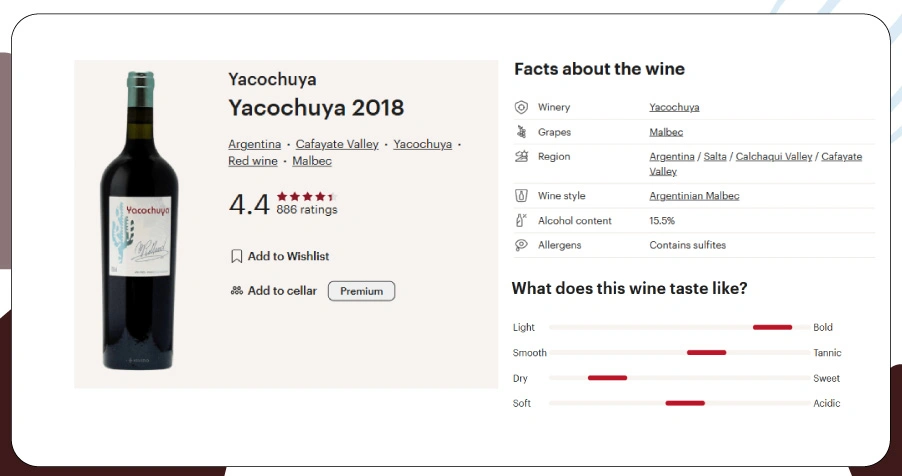
Task: Click the Cafayate Valley breadcrumb link
Action: coord(337,144)
